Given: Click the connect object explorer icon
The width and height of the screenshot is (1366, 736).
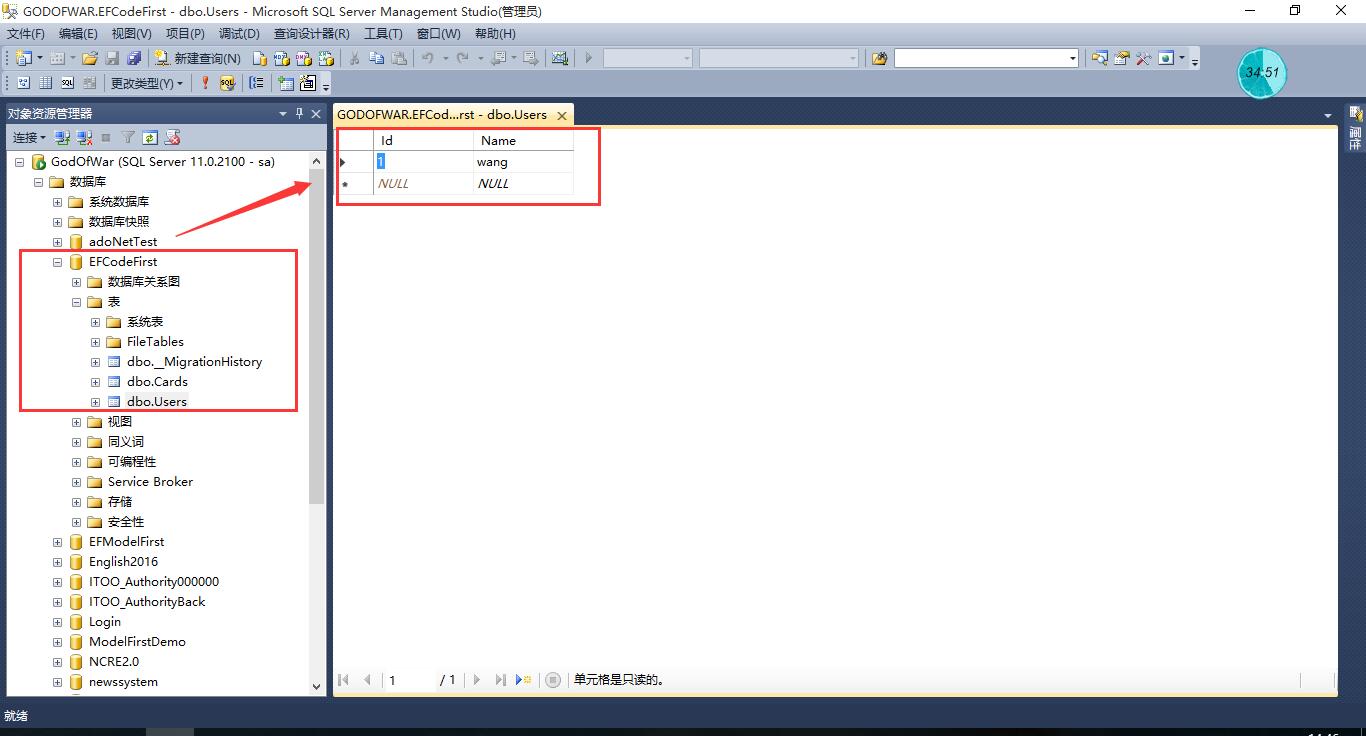Looking at the screenshot, I should click(62, 137).
